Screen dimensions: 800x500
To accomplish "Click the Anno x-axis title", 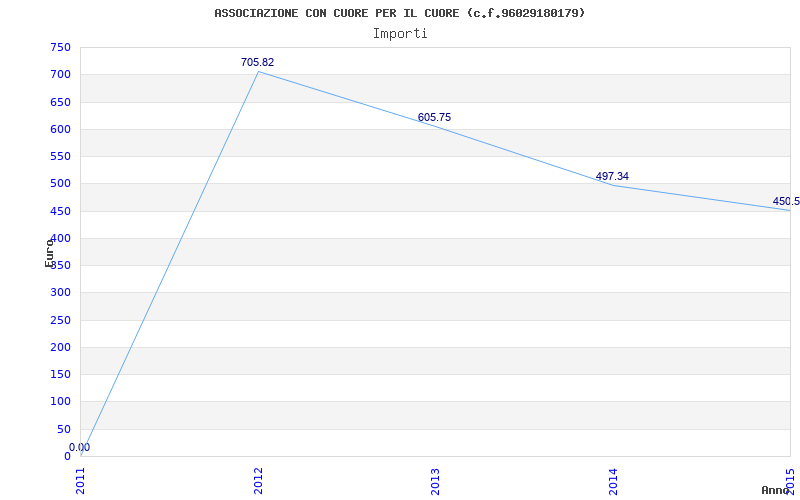I will tap(776, 490).
